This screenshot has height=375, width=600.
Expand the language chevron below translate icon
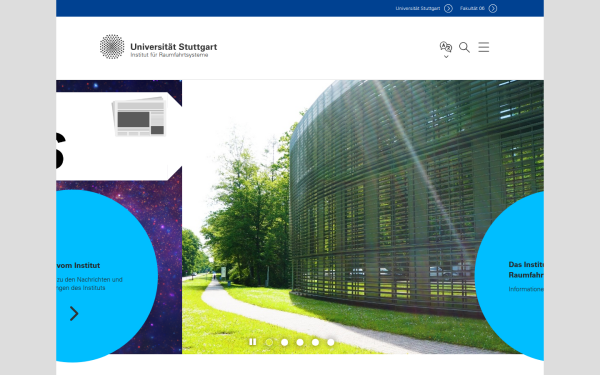(446, 57)
